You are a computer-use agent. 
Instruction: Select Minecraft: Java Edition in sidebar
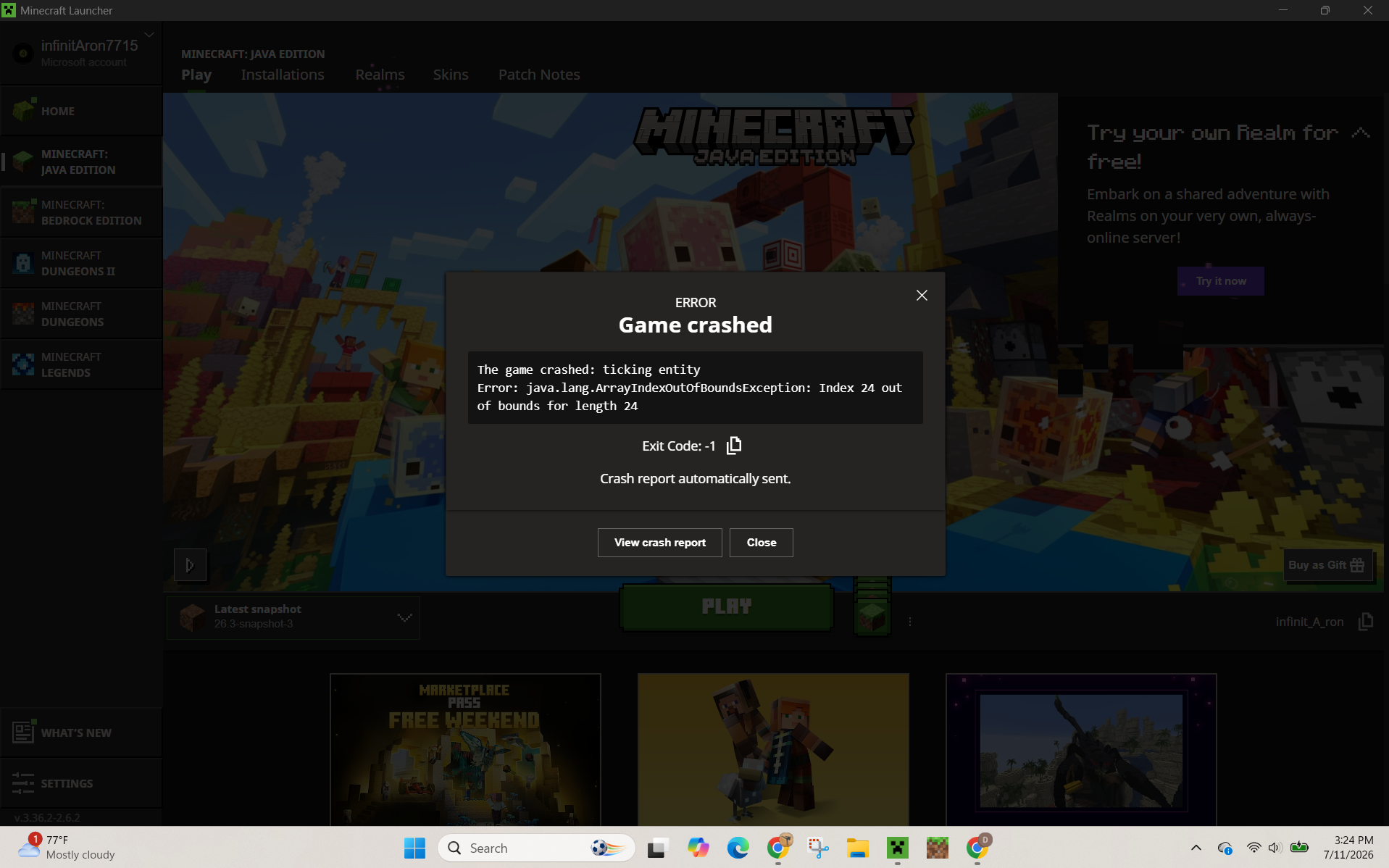tap(81, 162)
